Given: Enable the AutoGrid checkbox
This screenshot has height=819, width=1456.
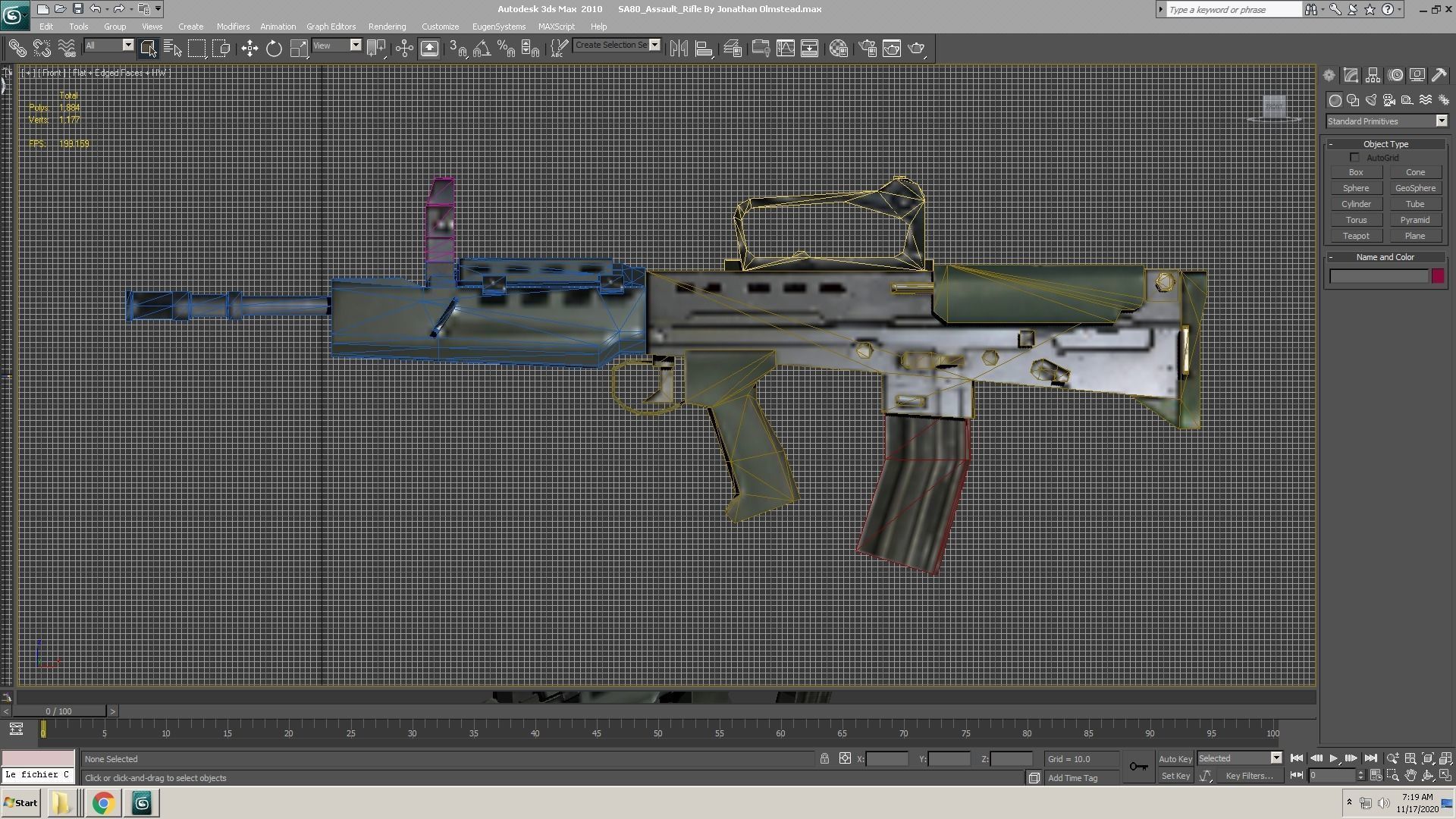Looking at the screenshot, I should (x=1355, y=158).
